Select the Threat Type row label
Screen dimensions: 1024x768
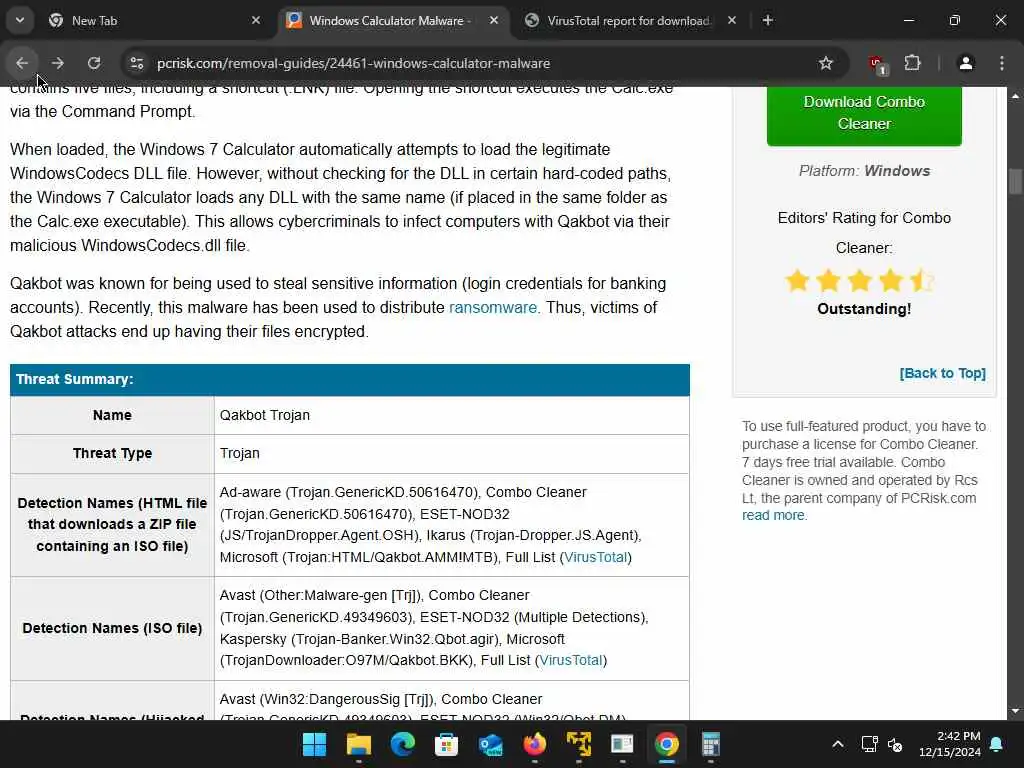pyautogui.click(x=112, y=453)
